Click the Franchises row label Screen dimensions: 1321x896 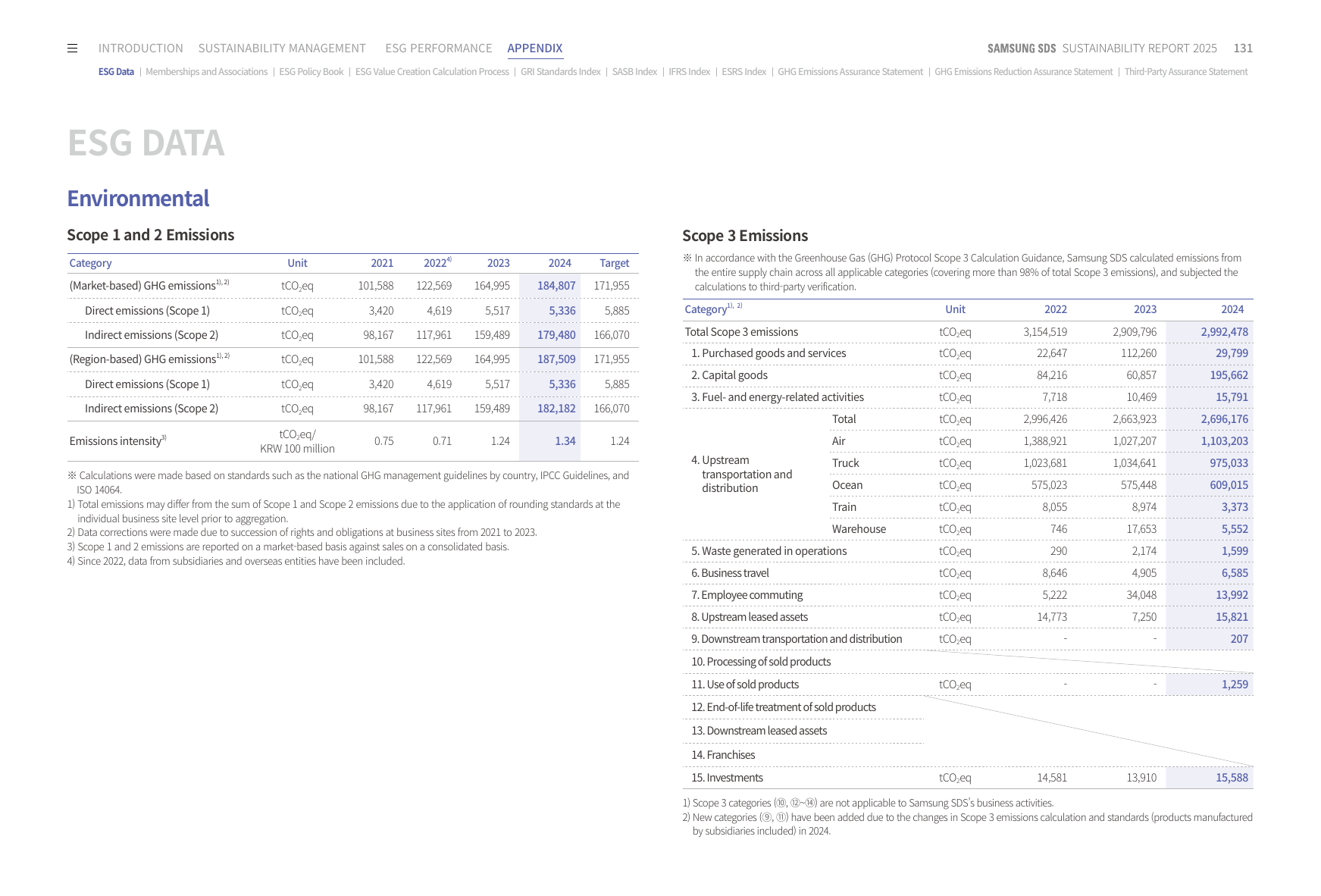pos(723,755)
